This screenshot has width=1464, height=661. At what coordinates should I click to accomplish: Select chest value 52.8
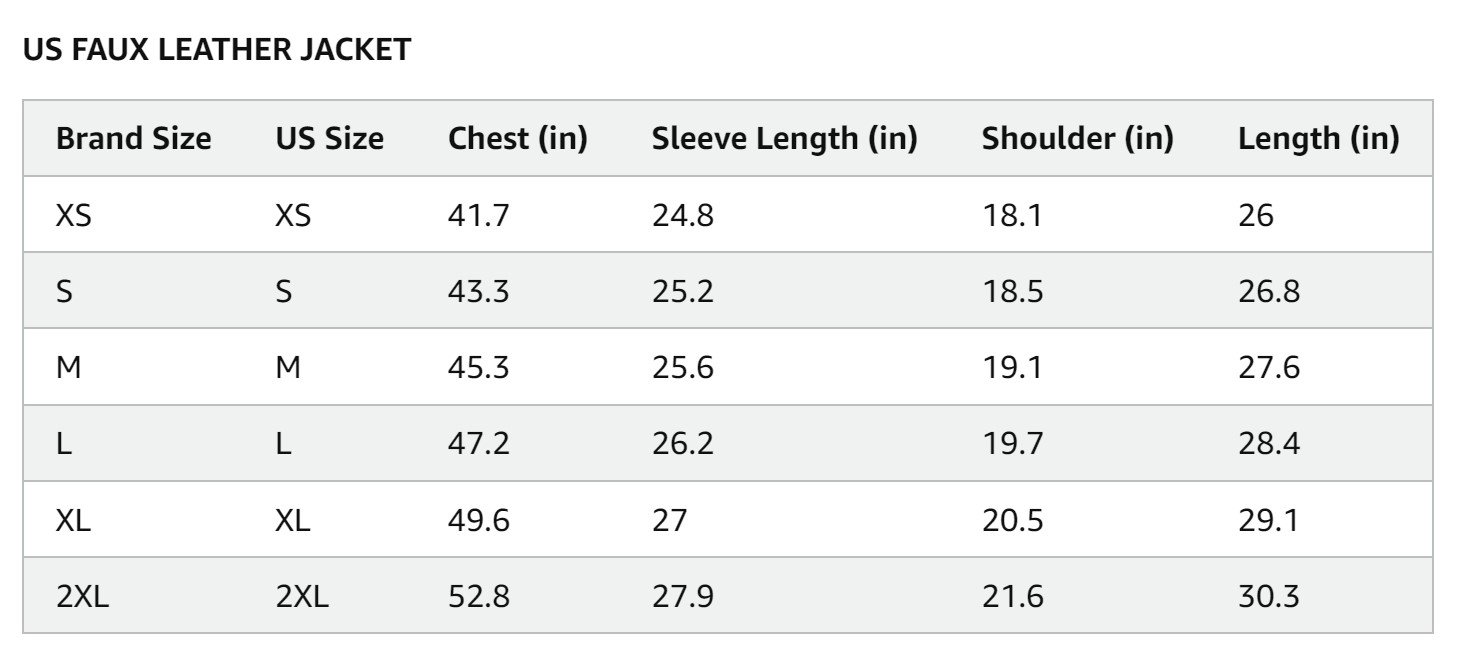478,597
